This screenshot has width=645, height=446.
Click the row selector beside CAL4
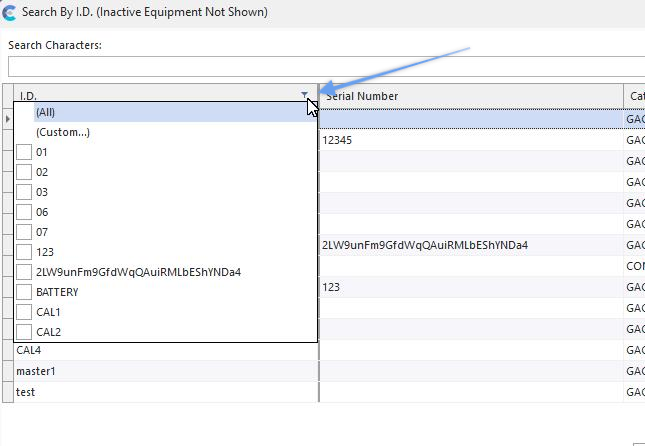coord(8,350)
